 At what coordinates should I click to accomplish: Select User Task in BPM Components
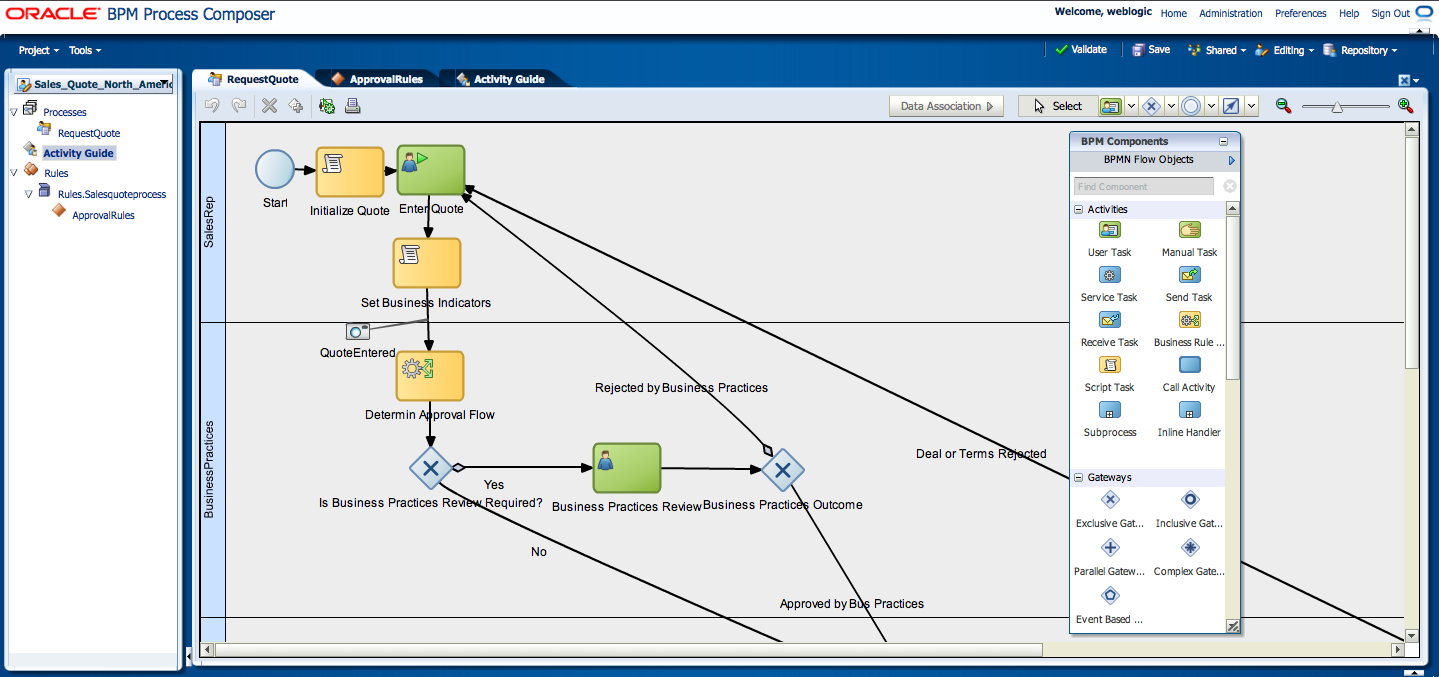(1109, 230)
